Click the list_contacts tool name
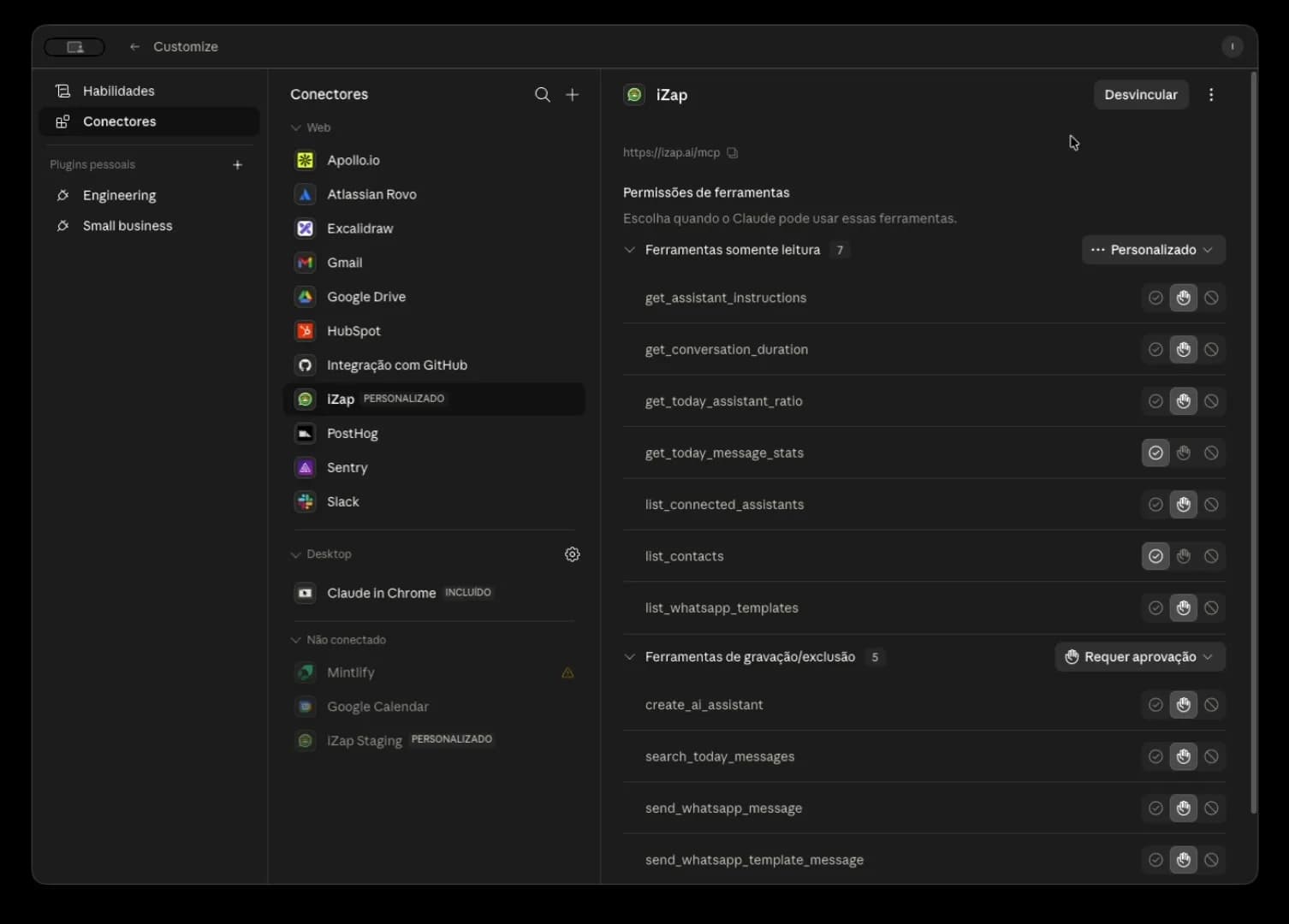 point(685,556)
